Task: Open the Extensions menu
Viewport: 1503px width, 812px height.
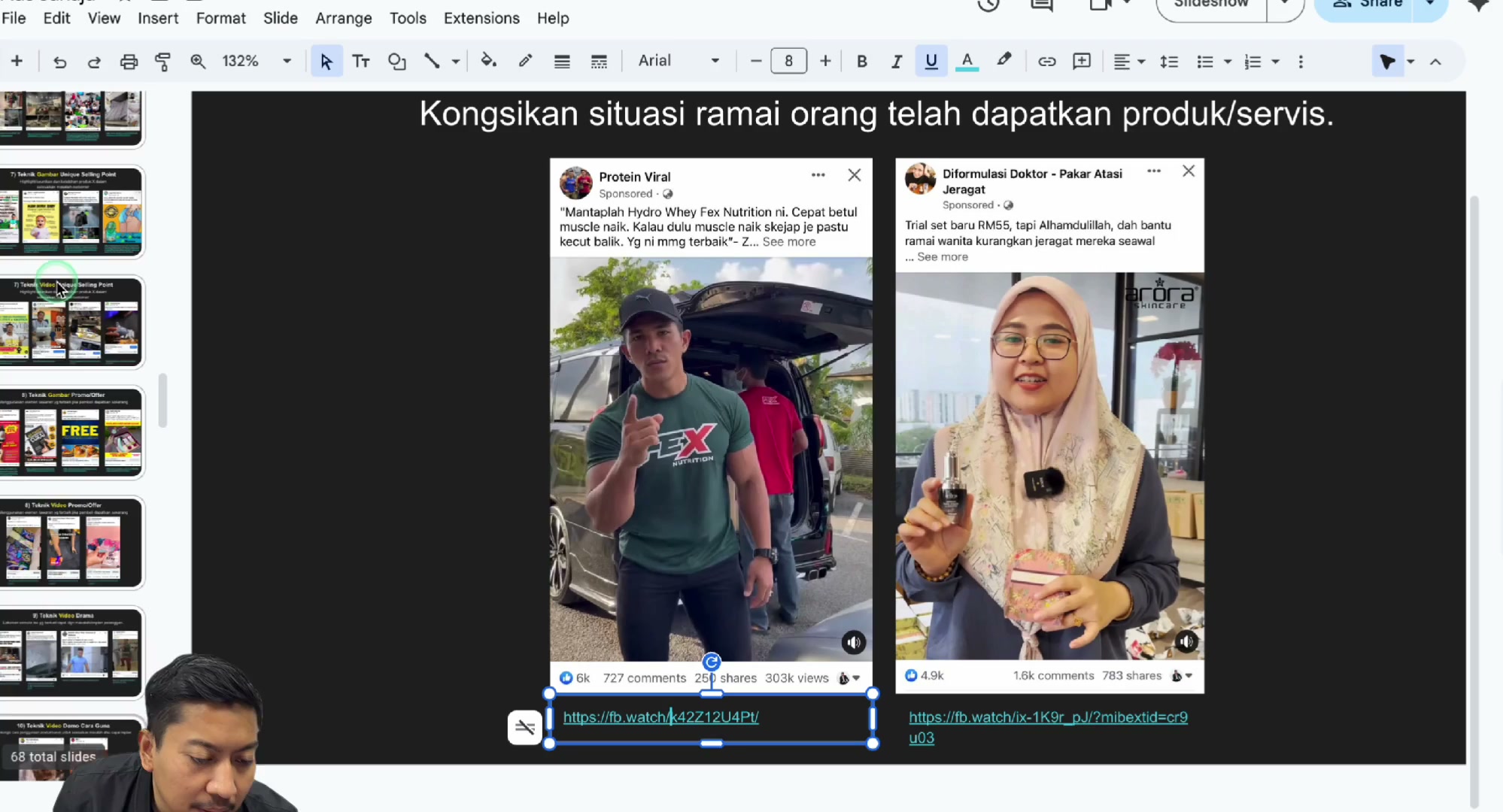Action: 481,18
